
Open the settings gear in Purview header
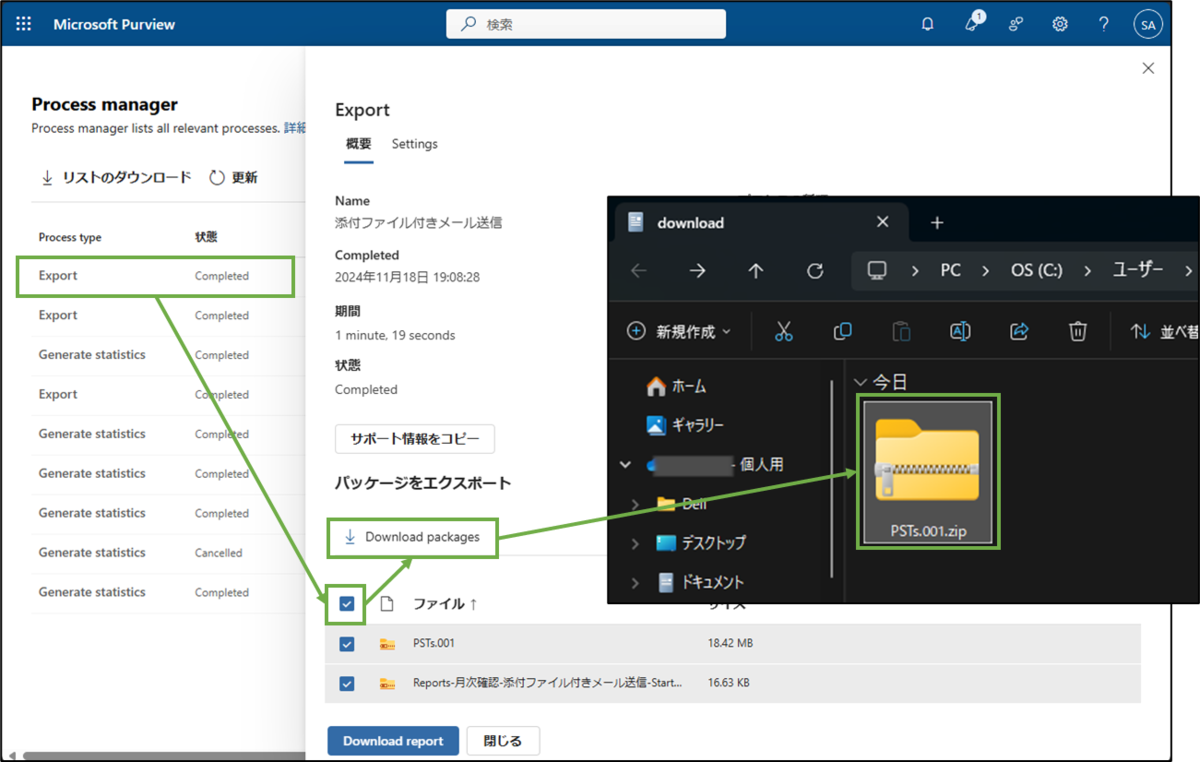click(1060, 24)
